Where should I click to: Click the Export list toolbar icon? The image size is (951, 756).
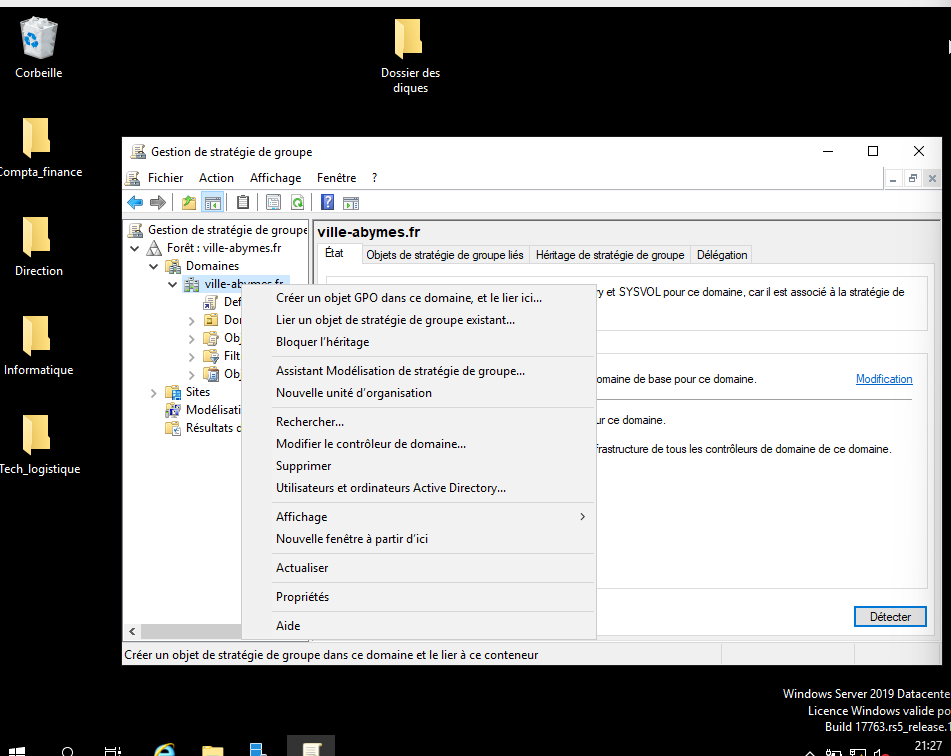coord(273,202)
